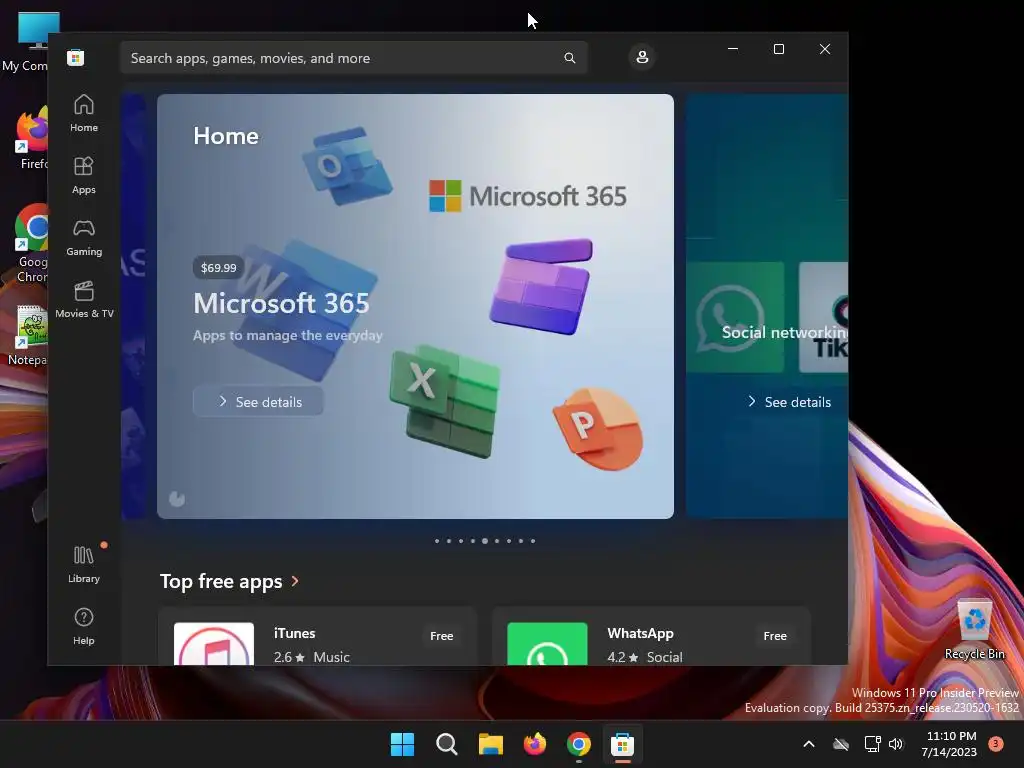Open the Windows Start menu

pos(402,744)
